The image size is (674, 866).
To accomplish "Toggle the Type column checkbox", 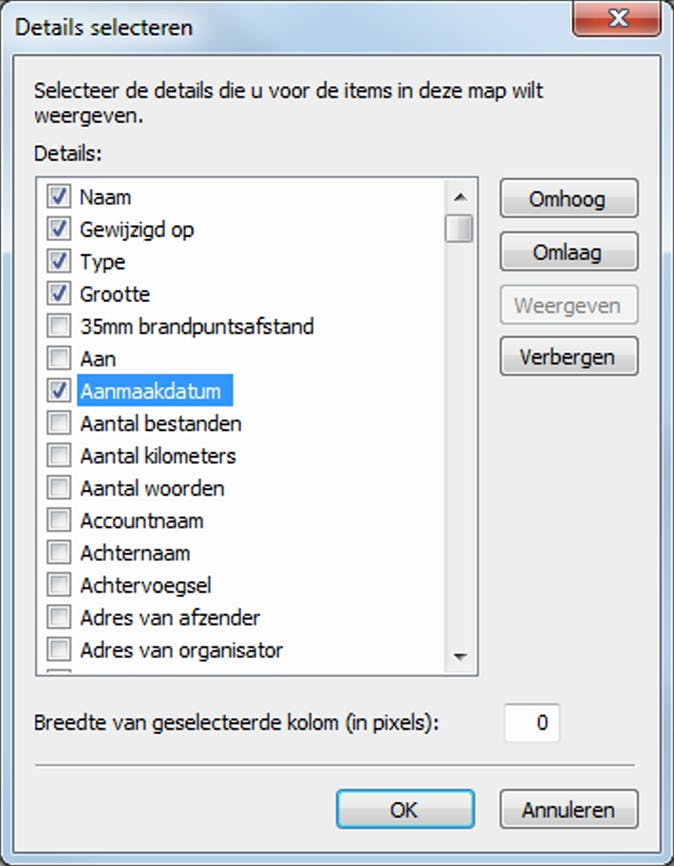I will coord(59,262).
